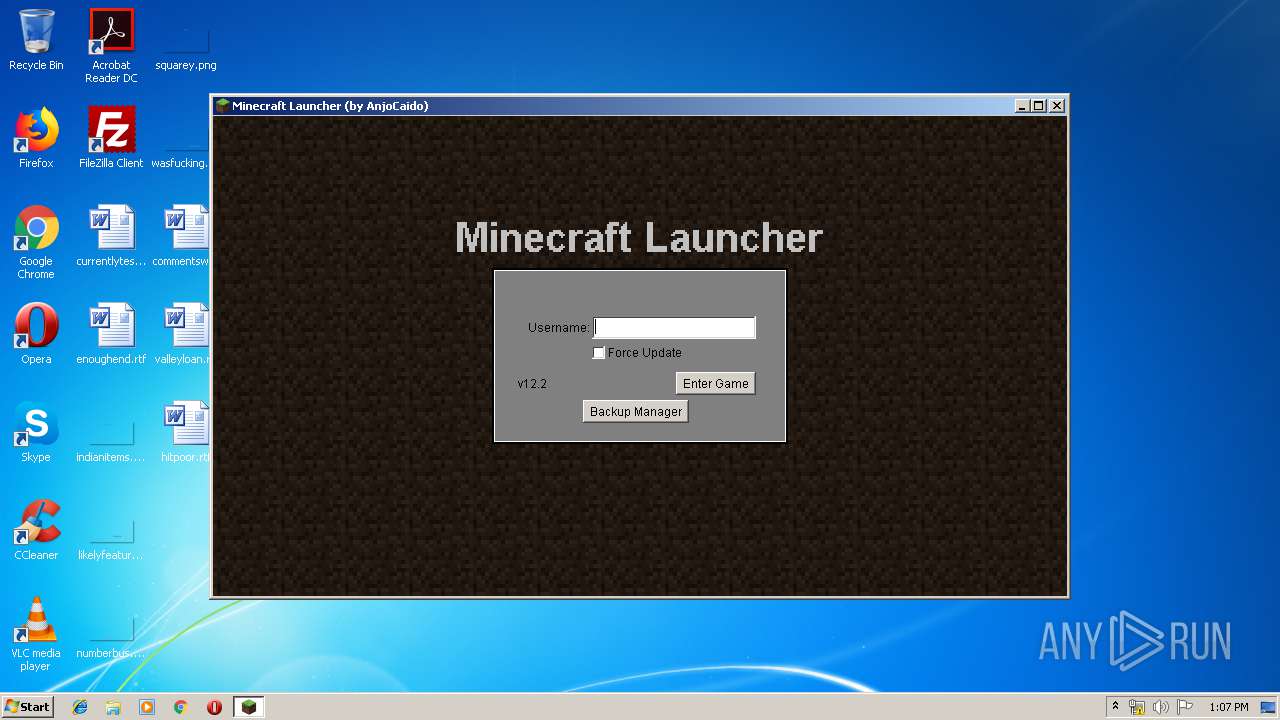Open Windows Media Player from taskbar
The image size is (1280, 720).
(x=147, y=707)
